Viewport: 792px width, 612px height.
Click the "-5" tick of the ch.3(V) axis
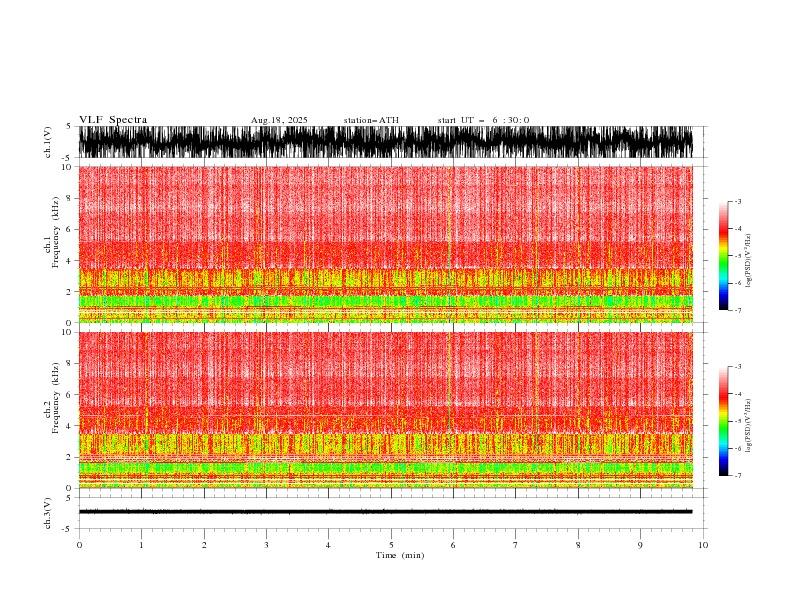68,529
